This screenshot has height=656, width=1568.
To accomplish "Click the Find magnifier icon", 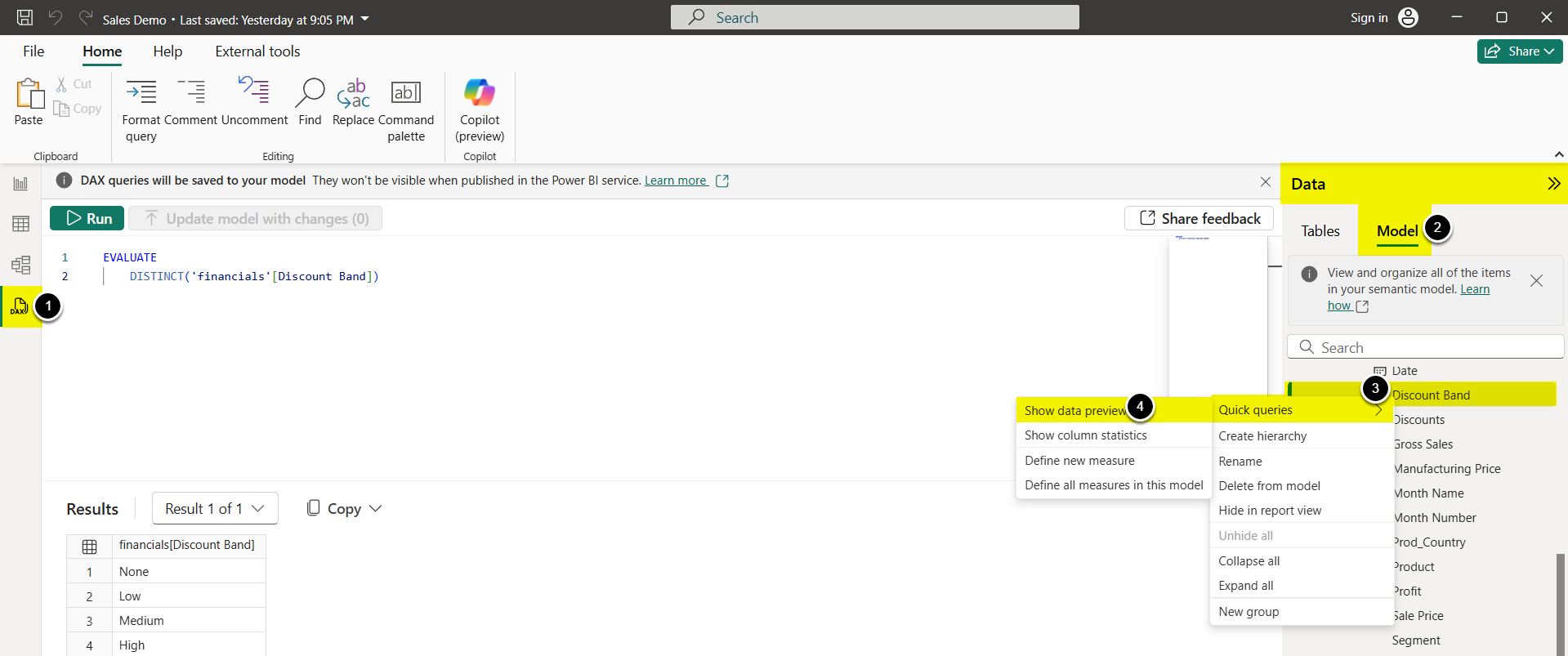I will point(310,92).
